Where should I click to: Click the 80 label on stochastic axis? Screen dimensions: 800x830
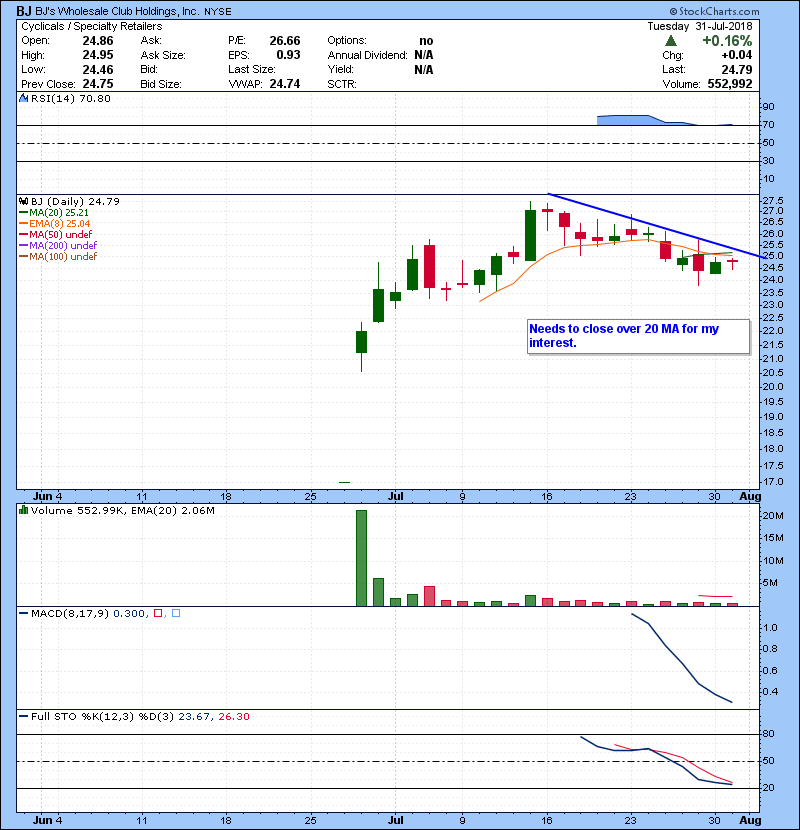point(768,734)
